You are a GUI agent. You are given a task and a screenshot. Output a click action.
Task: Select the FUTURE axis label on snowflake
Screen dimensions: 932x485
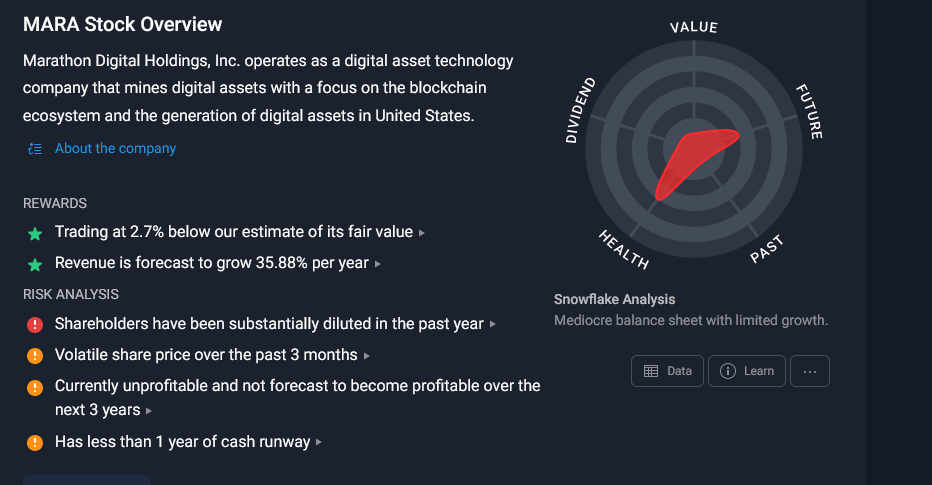pyautogui.click(x=810, y=112)
